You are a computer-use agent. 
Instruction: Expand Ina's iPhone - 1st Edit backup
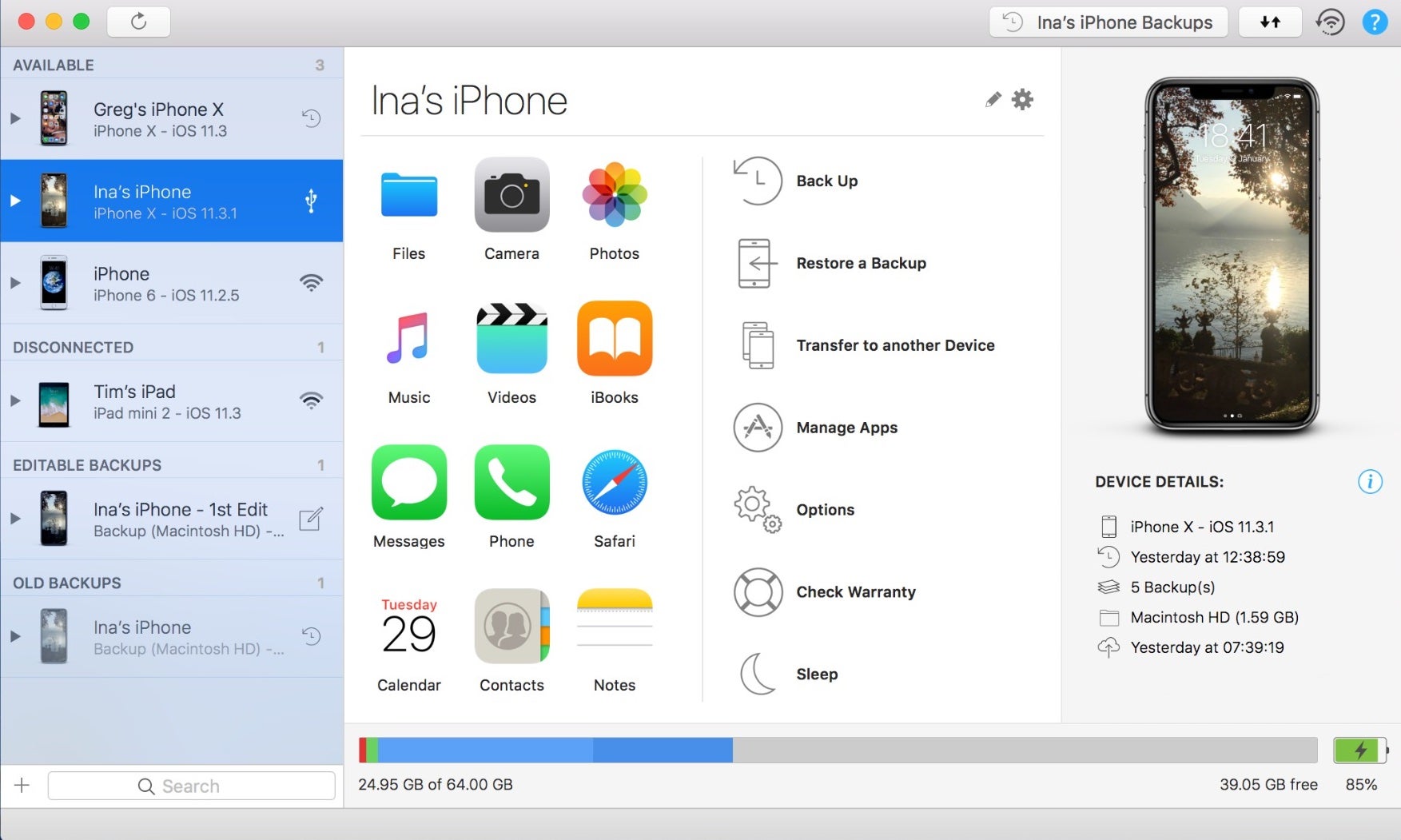coord(14,519)
